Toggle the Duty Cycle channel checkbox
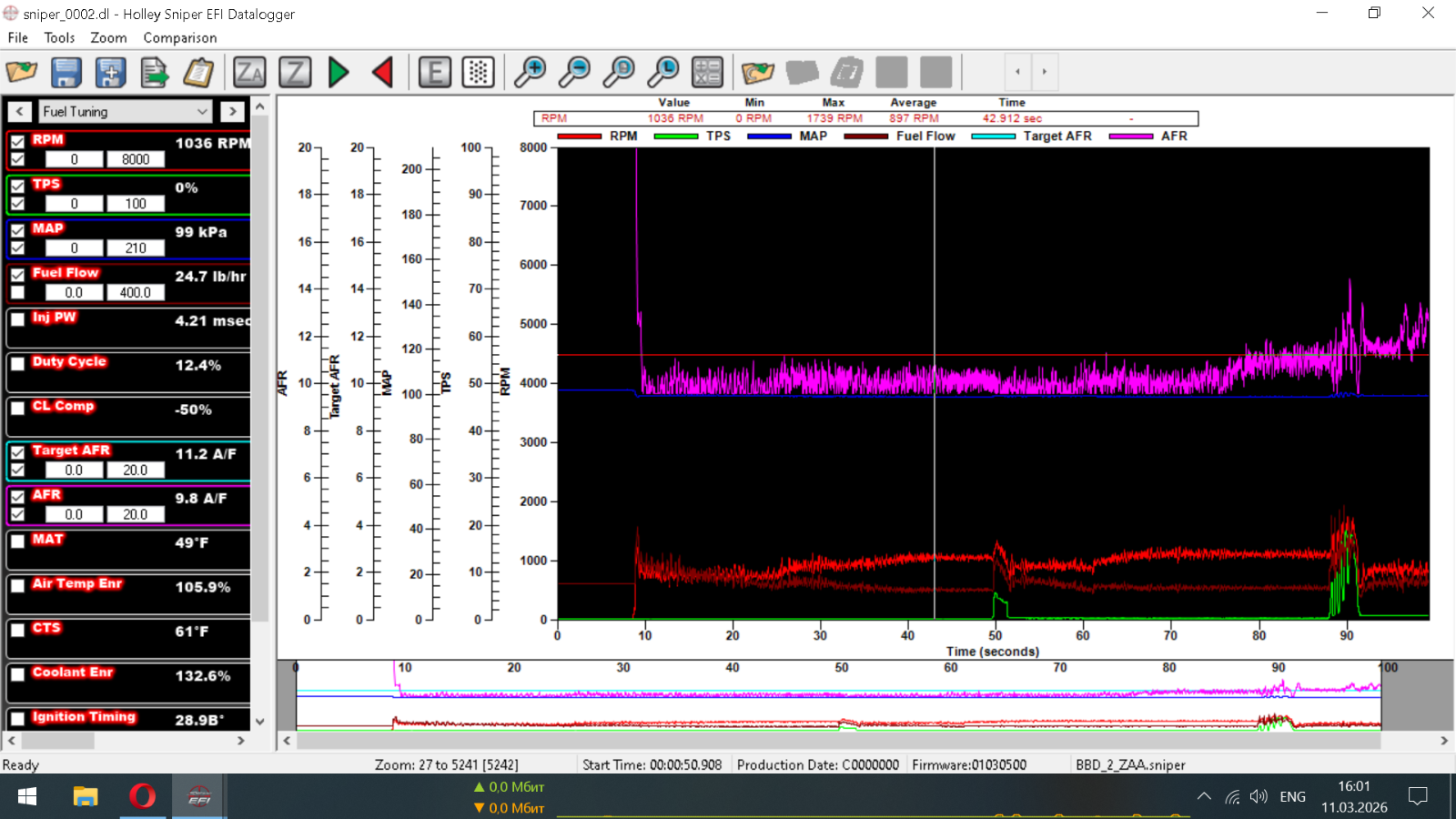This screenshot has width=1456, height=819. pos(17,364)
